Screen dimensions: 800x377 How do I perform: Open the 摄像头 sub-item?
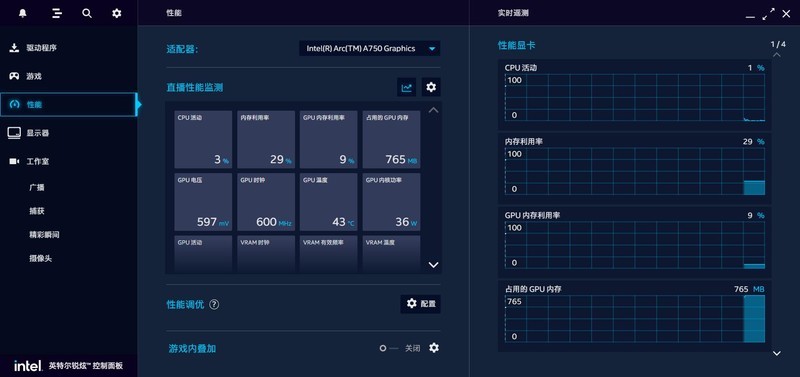41,258
